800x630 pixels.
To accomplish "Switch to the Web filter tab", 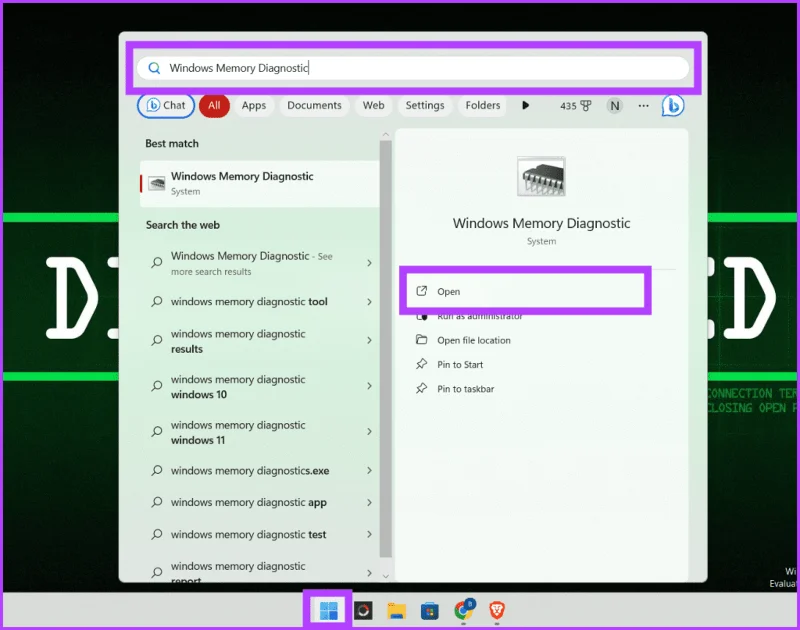I will (373, 106).
